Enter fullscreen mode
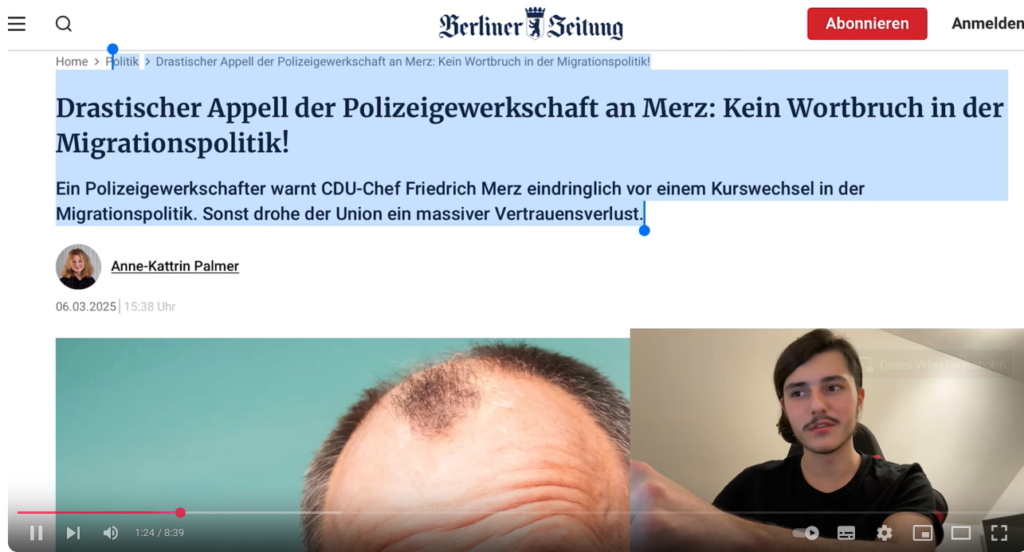1024x552 pixels. tap(999, 533)
